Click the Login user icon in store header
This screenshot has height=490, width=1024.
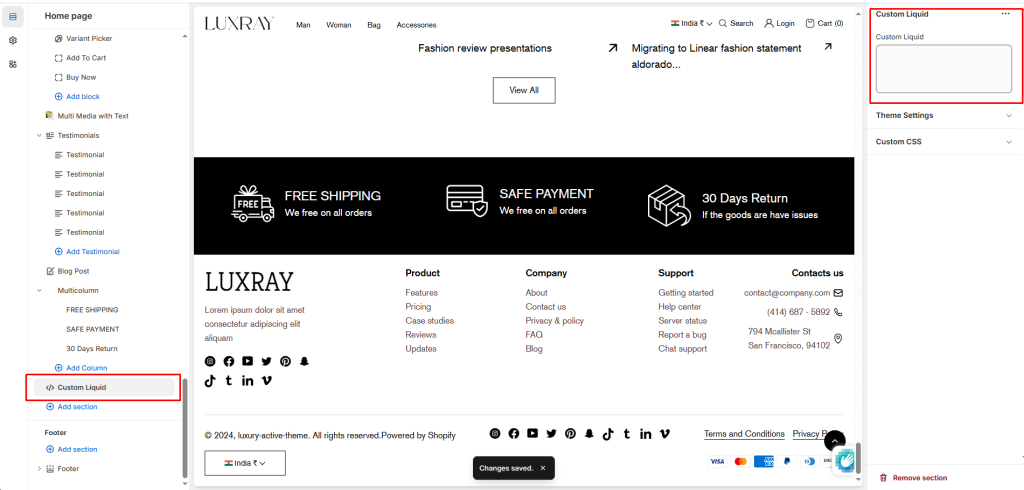click(769, 23)
